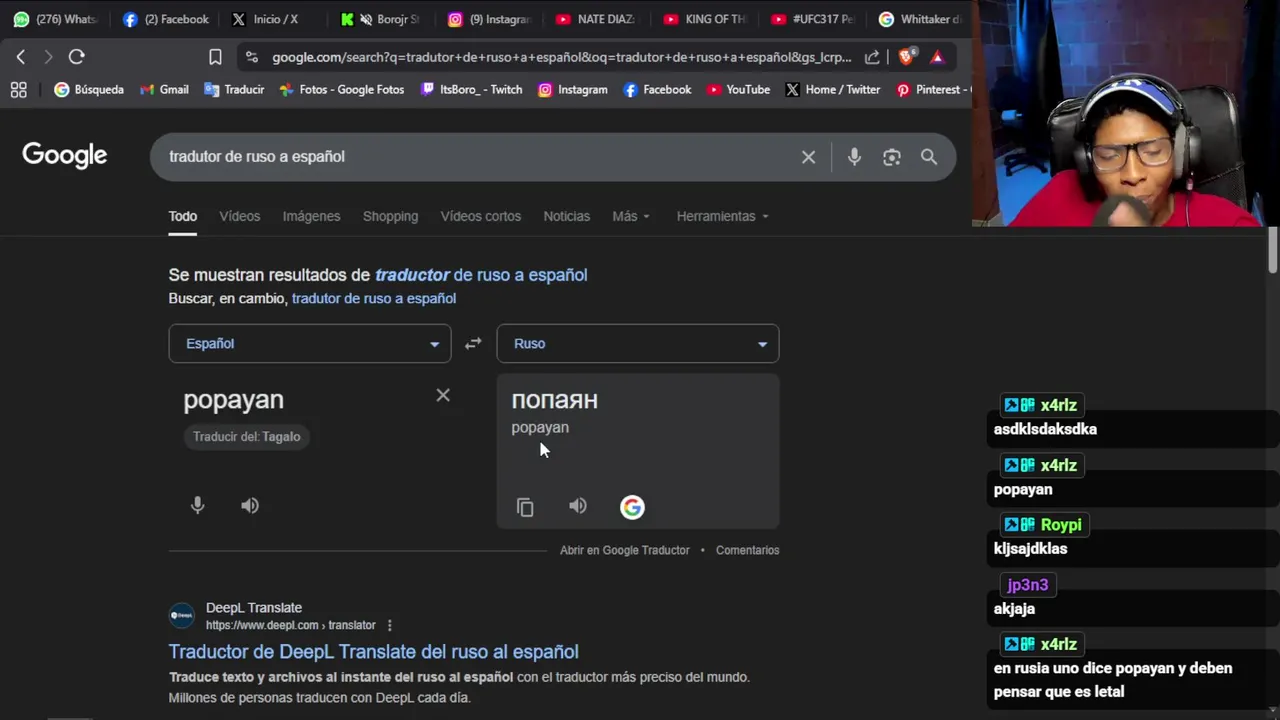Click in the Google search input field
The height and width of the screenshot is (720, 1280).
pyautogui.click(x=475, y=157)
